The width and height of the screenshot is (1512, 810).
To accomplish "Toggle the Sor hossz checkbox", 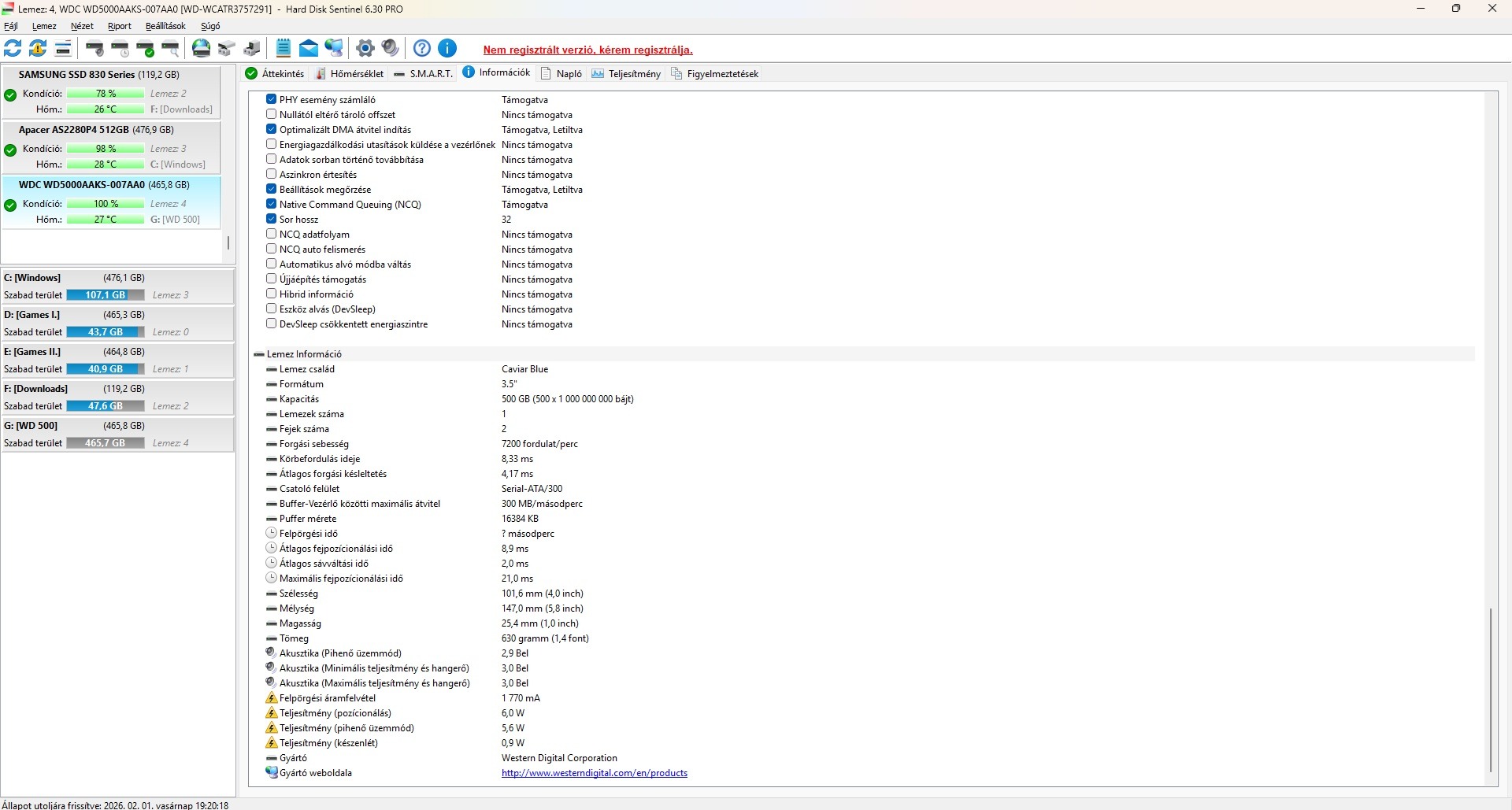I will (272, 220).
